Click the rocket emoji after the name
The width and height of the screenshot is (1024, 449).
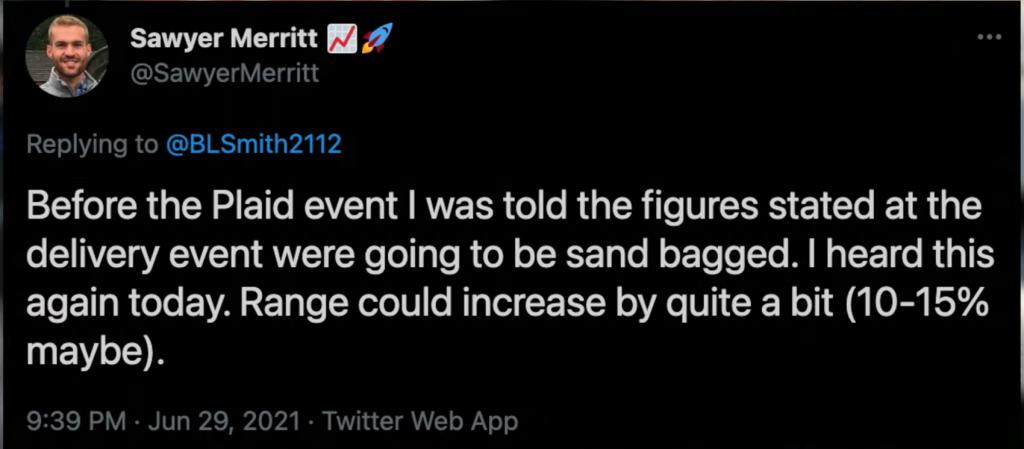[376, 38]
